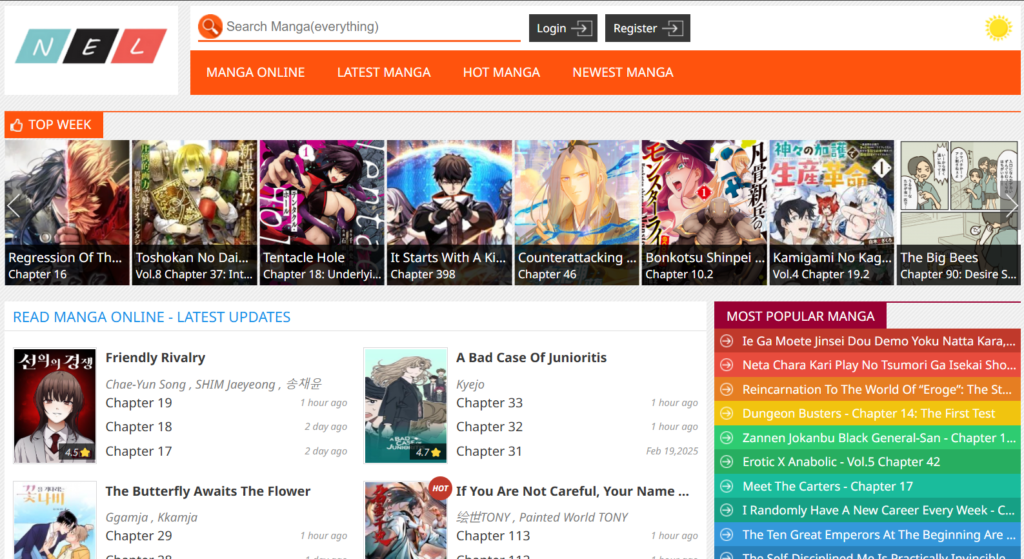The image size is (1024, 559).
Task: Open the MOST POPULAR MANGA tab
Action: (x=800, y=316)
